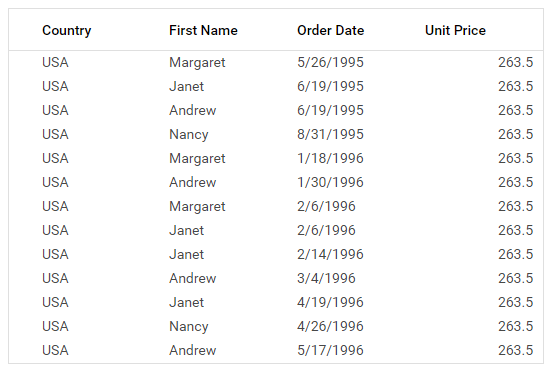
Task: Click Nancy in the 4/26/1996 row
Action: pos(189,326)
